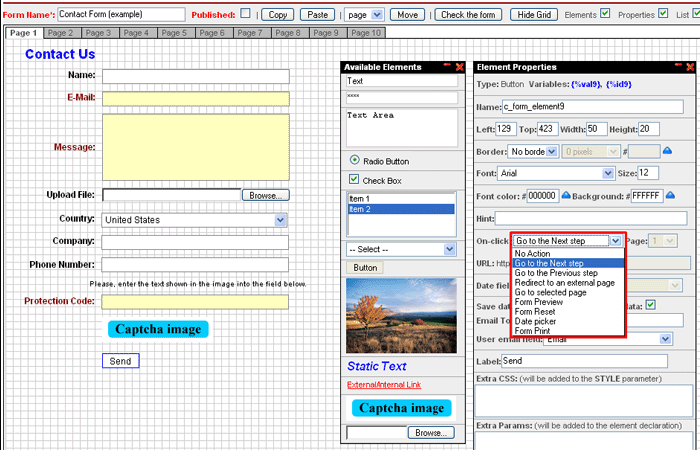Click the Message text area on the form
Viewport: 700px width, 450px height.
coord(196,147)
